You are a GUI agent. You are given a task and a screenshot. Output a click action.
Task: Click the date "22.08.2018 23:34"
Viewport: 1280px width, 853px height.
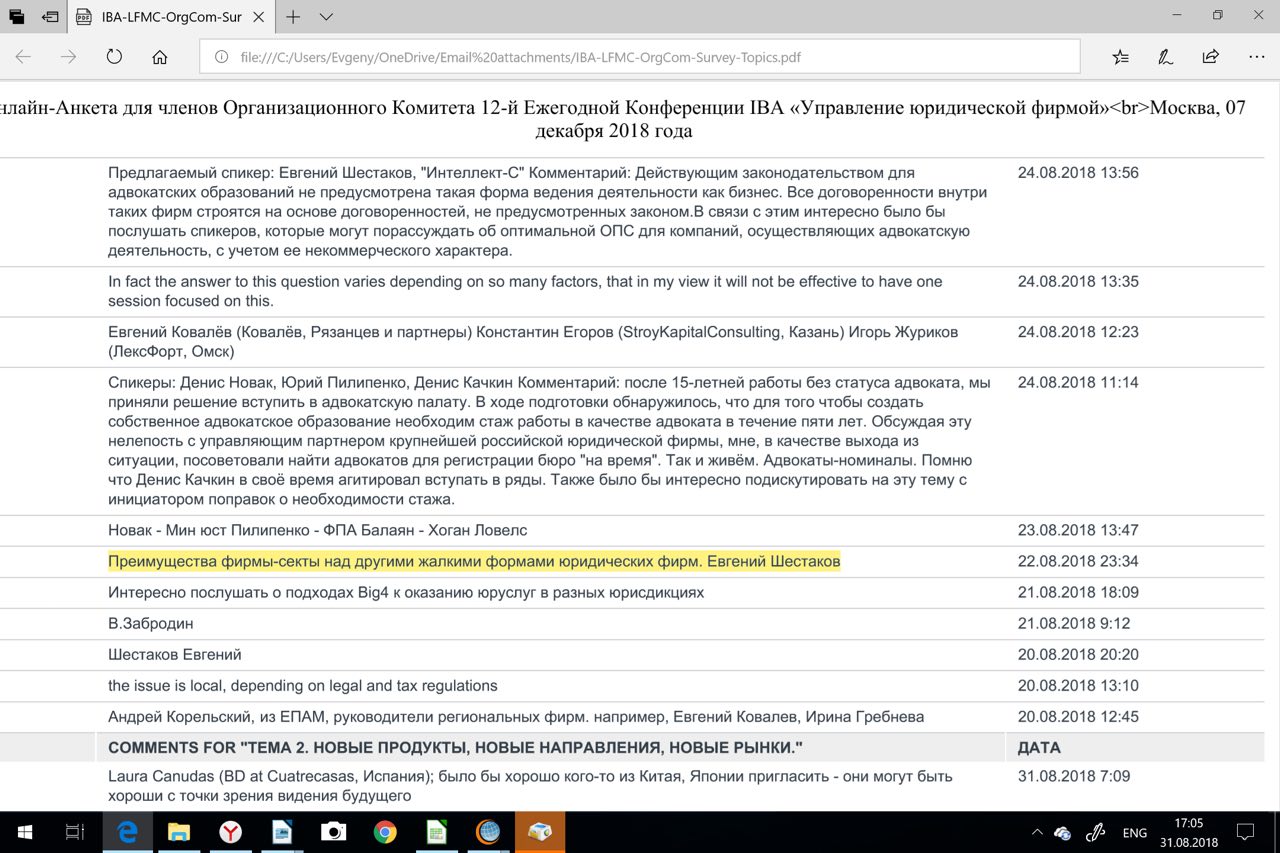[1078, 561]
